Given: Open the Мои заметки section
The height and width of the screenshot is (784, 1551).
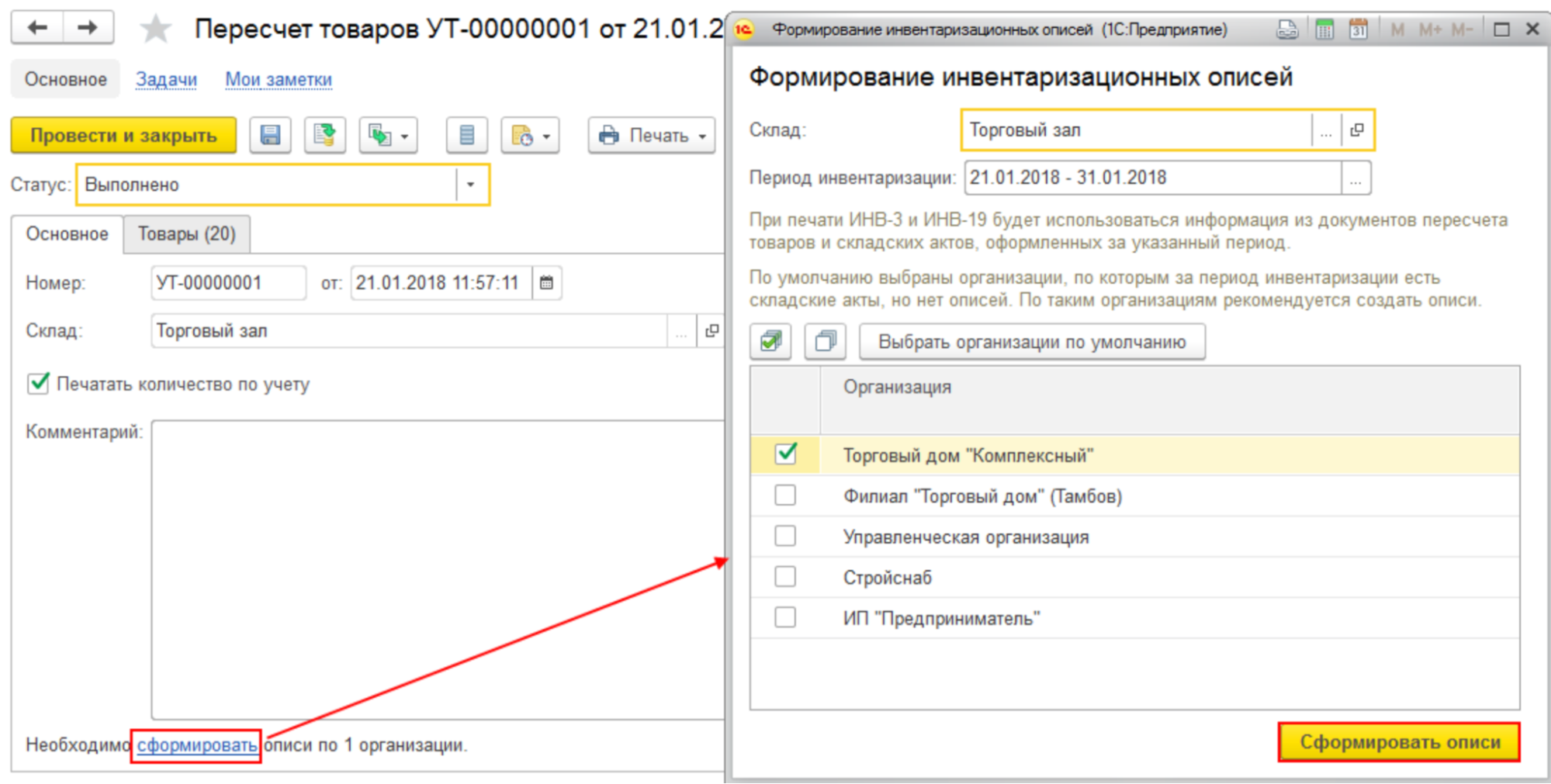Looking at the screenshot, I should pos(278,78).
